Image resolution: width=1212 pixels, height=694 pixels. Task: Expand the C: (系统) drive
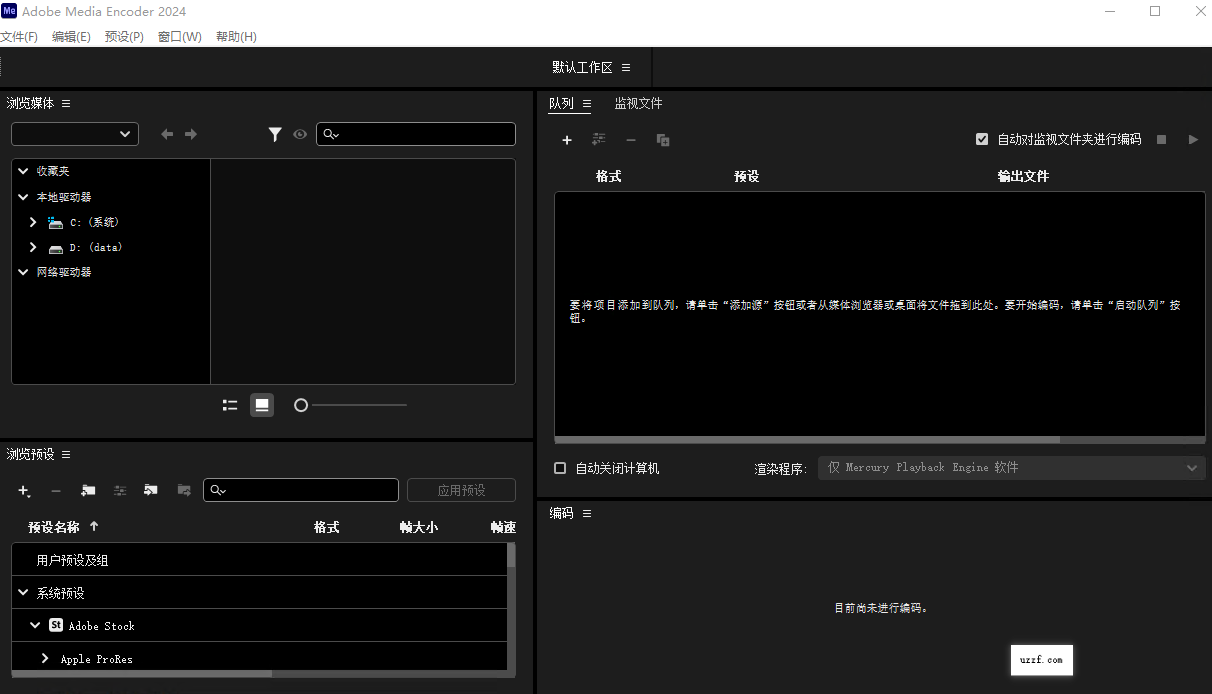[x=33, y=221]
